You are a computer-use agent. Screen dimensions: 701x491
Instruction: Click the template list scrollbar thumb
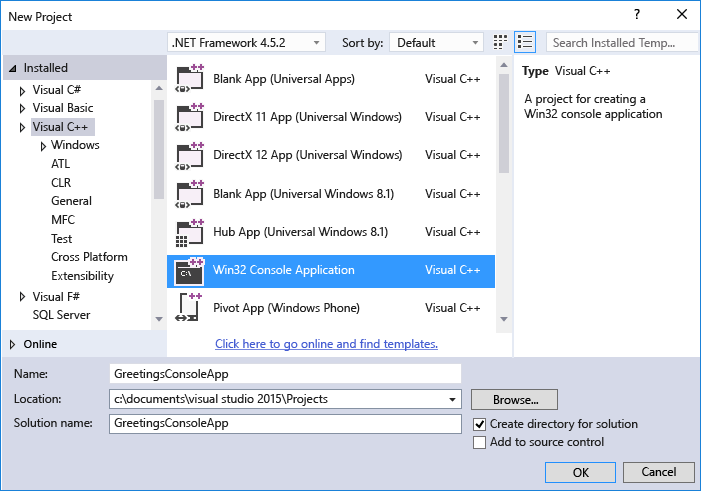point(504,123)
